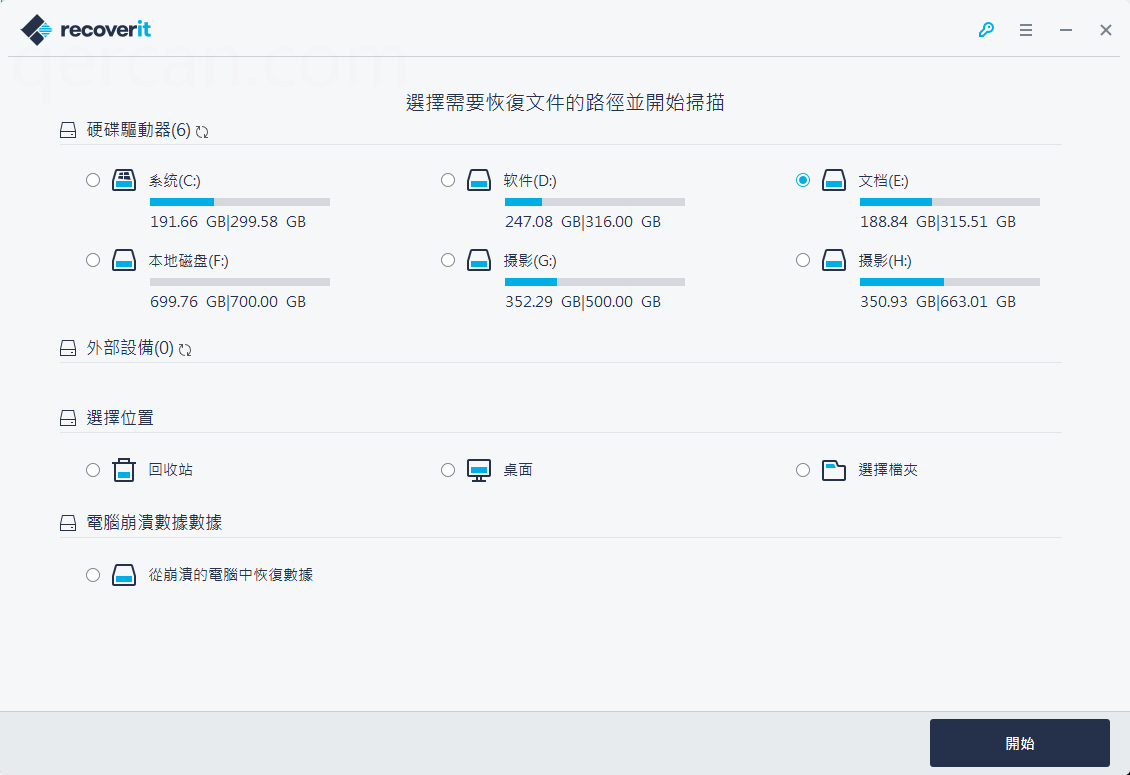The height and width of the screenshot is (775, 1130).
Task: Click the 摄影(H:) drive icon
Action: point(834,260)
